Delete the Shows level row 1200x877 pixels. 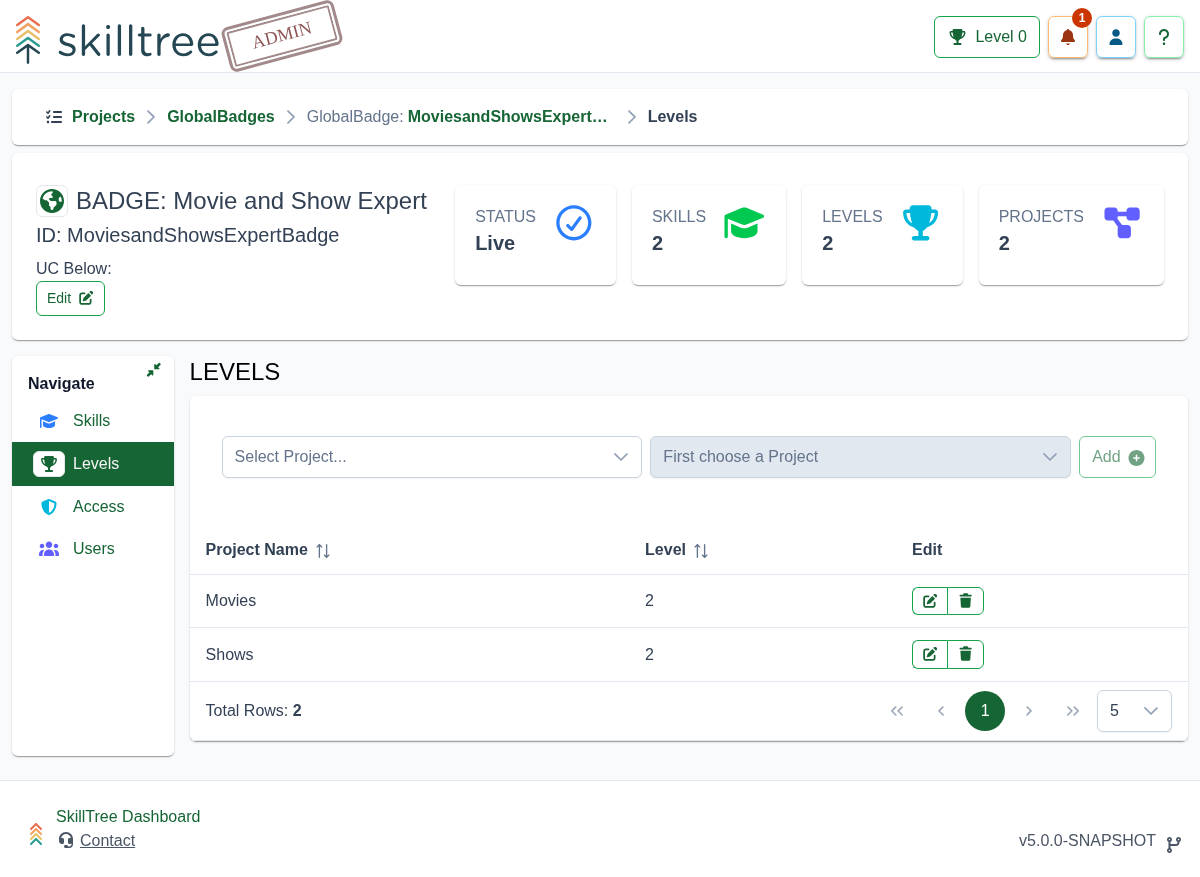pyautogui.click(x=966, y=654)
